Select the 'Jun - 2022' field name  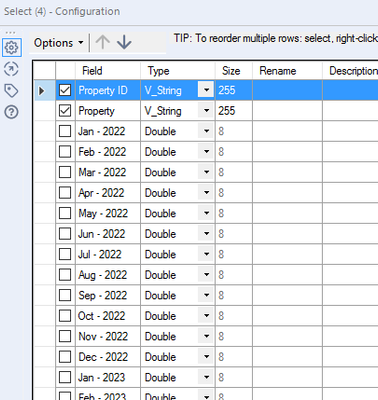point(101,234)
